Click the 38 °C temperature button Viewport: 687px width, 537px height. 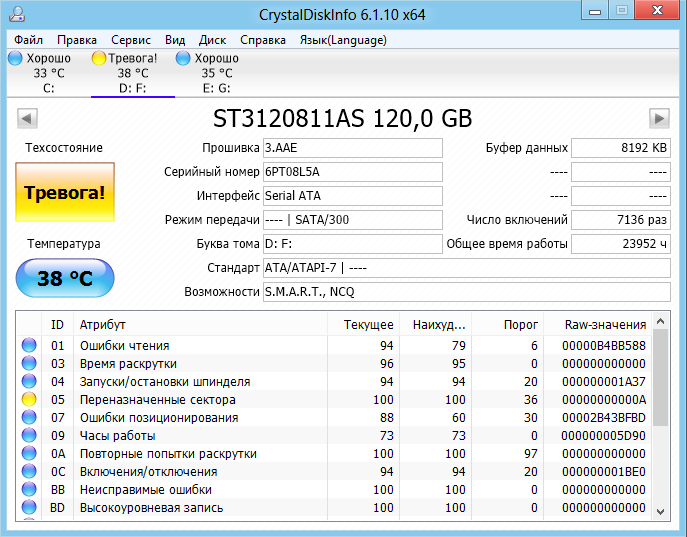(x=65, y=278)
